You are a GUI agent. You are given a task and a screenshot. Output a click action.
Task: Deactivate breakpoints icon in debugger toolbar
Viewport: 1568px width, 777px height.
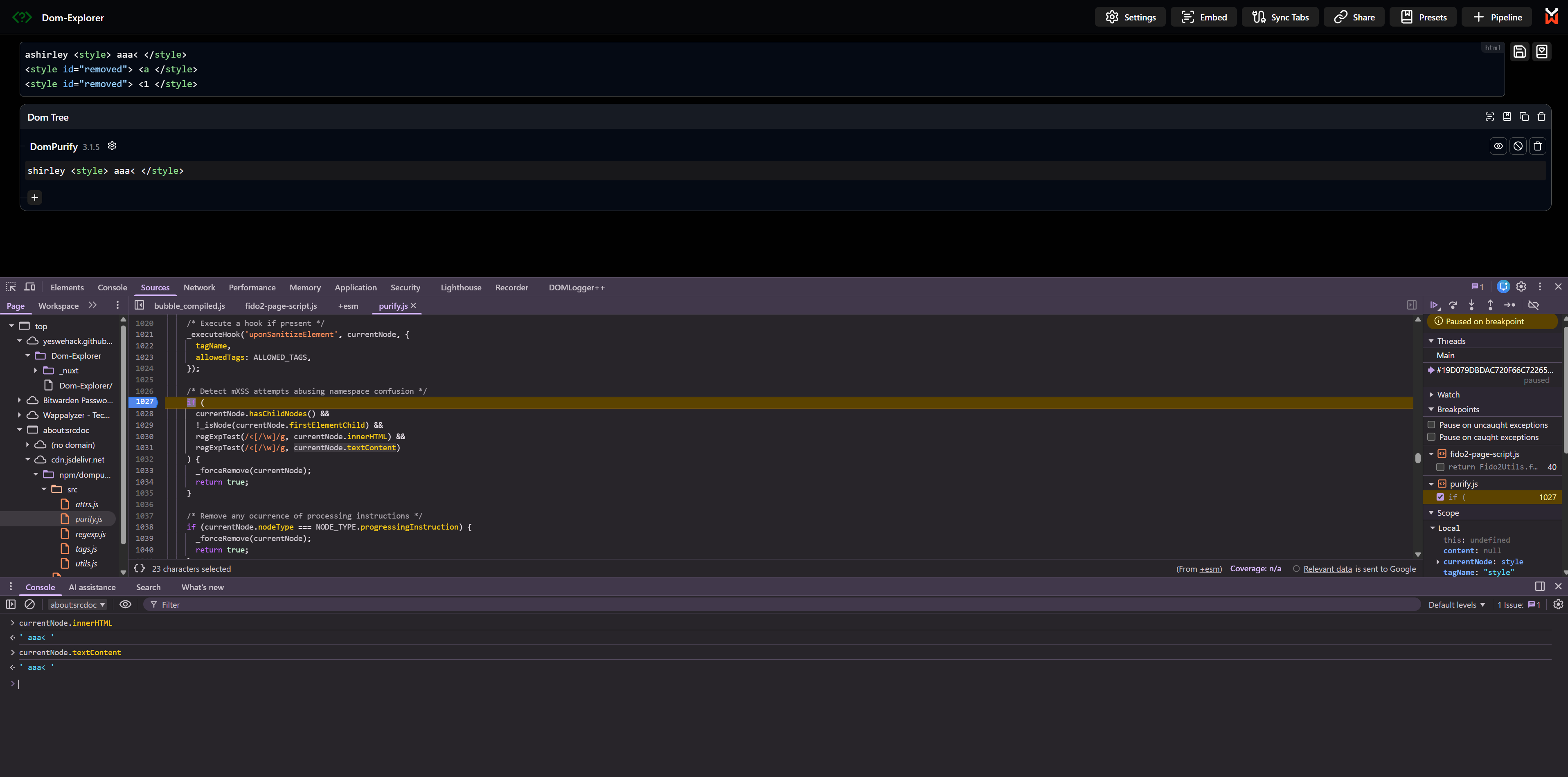(1533, 305)
